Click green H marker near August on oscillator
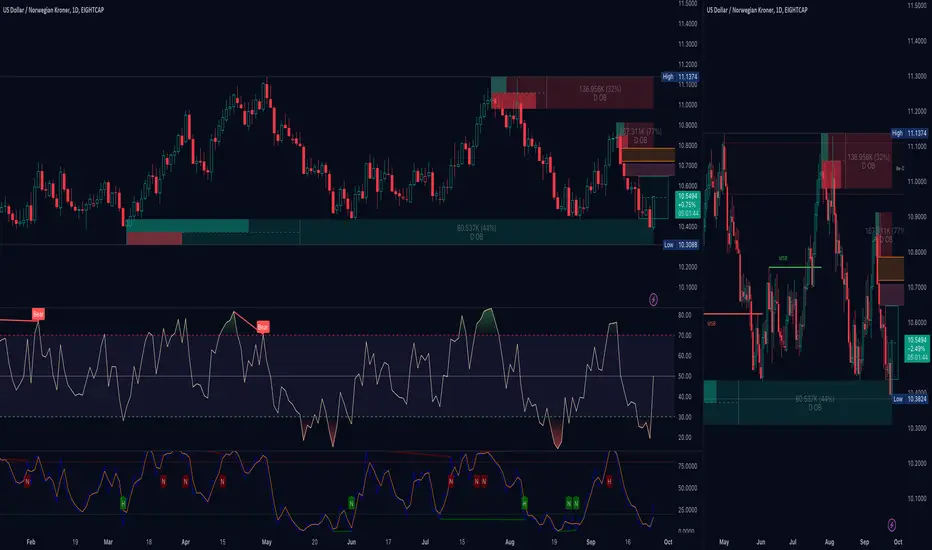 (524, 503)
